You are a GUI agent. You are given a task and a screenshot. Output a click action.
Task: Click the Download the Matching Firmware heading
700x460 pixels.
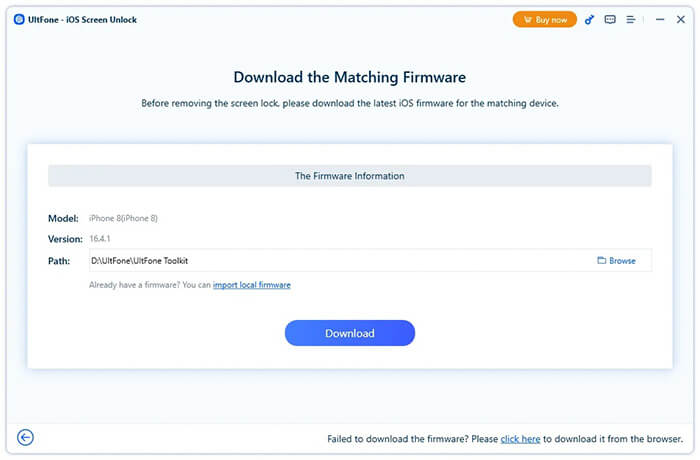350,77
